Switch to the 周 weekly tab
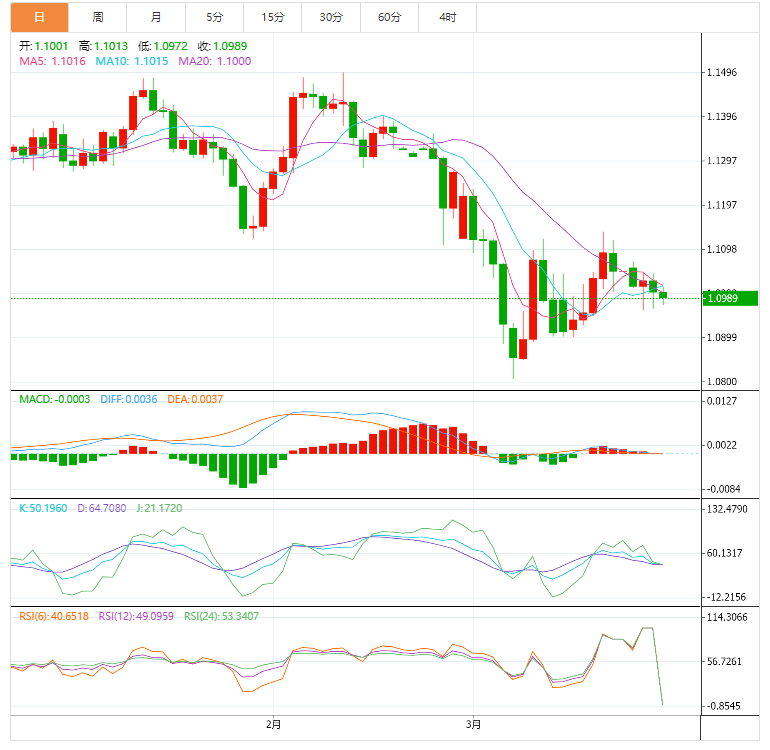This screenshot has height=750, width=770. pyautogui.click(x=98, y=17)
